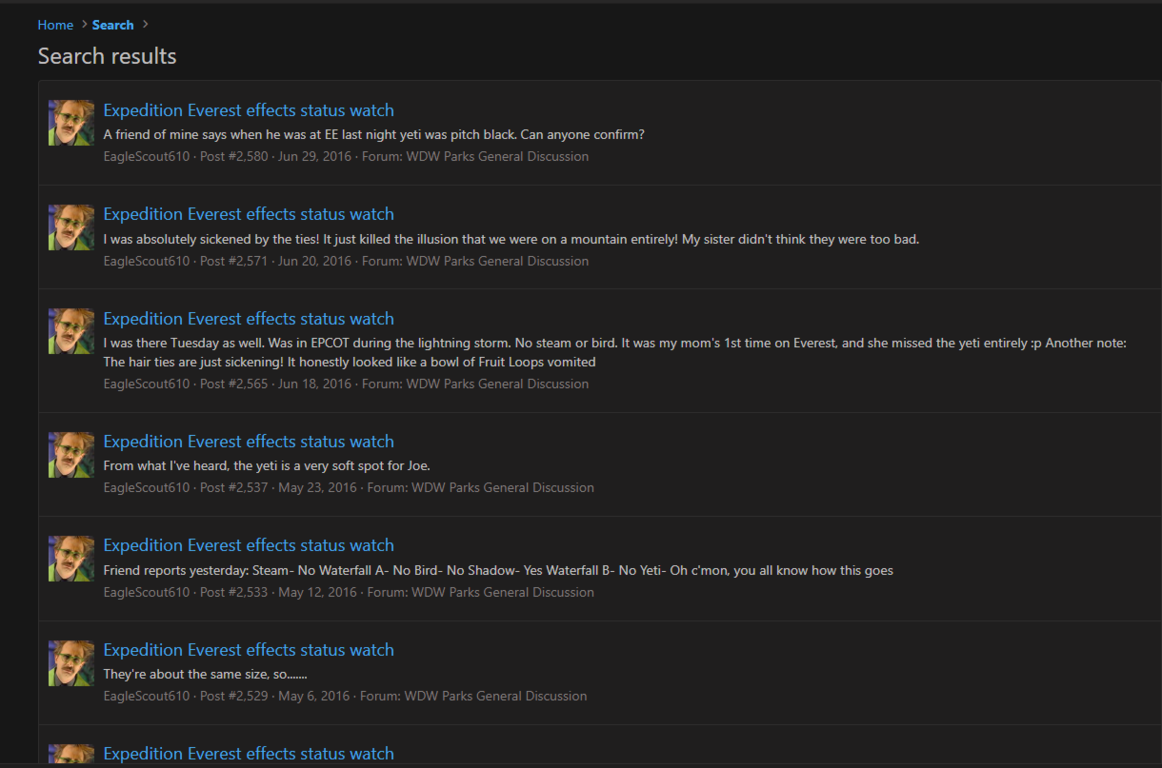Click avatar beside May 23, 2016 post
The height and width of the screenshot is (768, 1162).
[x=71, y=455]
